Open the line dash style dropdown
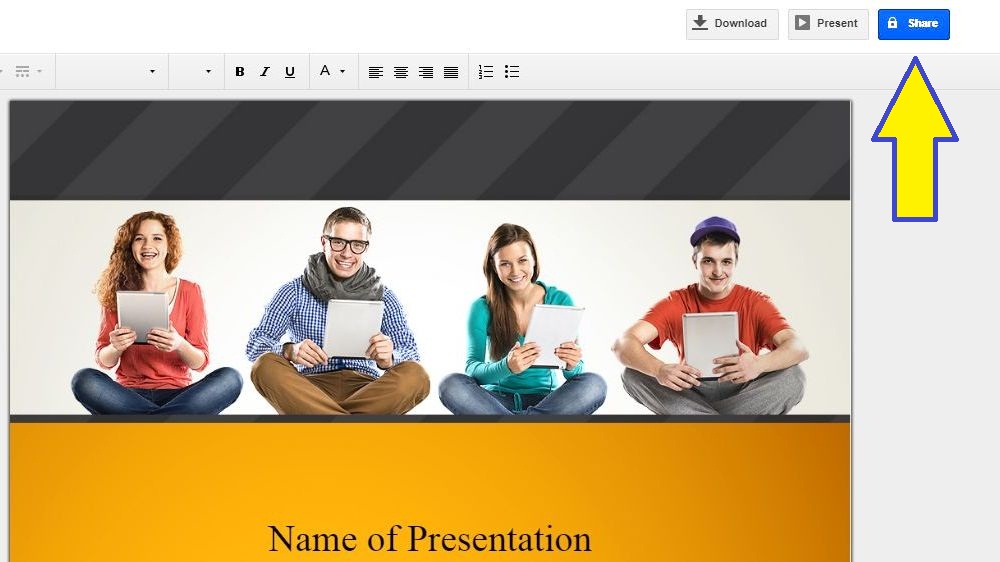The image size is (1000, 562). tap(29, 71)
